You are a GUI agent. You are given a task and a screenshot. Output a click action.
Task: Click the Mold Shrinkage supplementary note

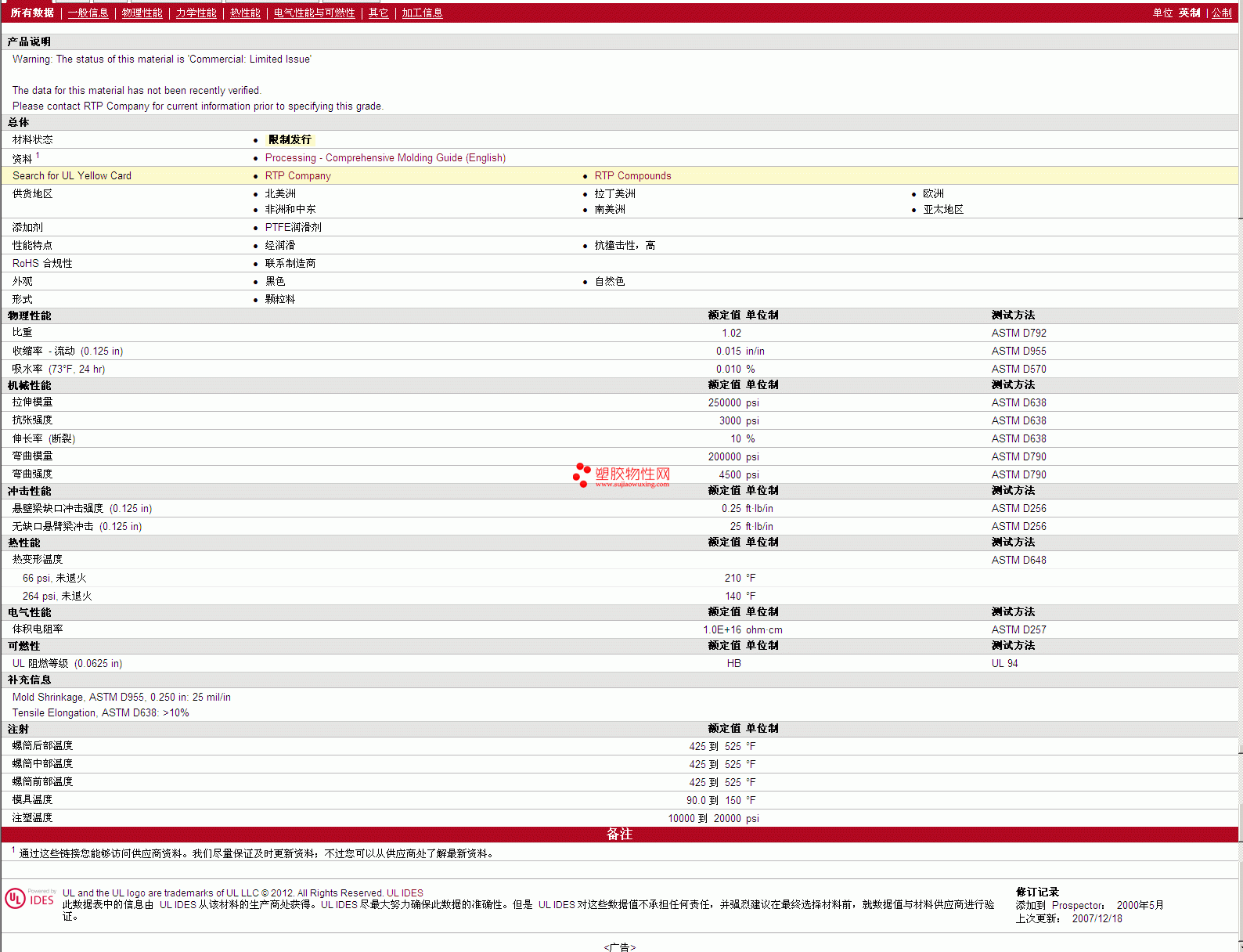[121, 698]
